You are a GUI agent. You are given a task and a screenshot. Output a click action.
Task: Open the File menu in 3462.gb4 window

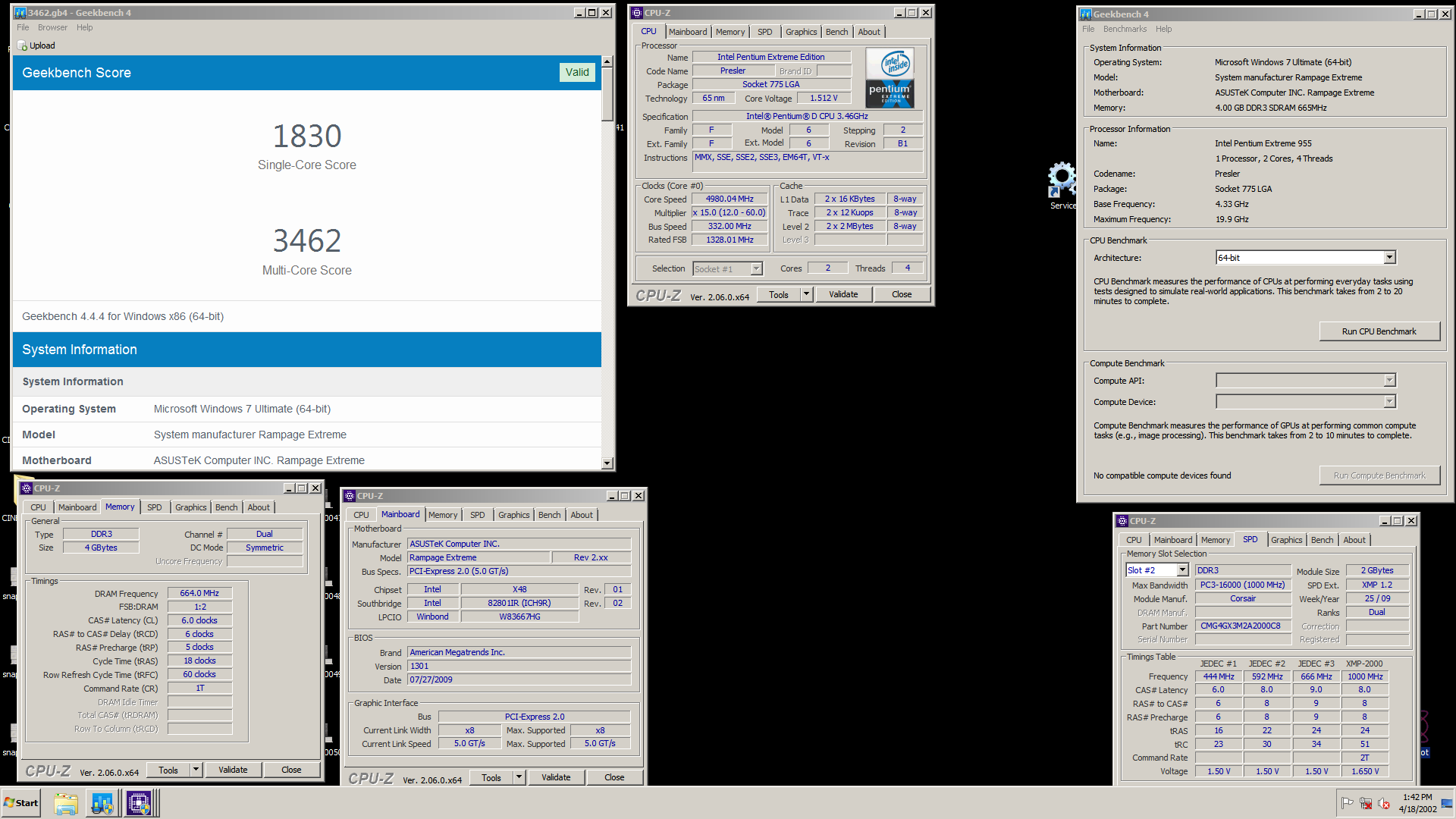(x=23, y=27)
